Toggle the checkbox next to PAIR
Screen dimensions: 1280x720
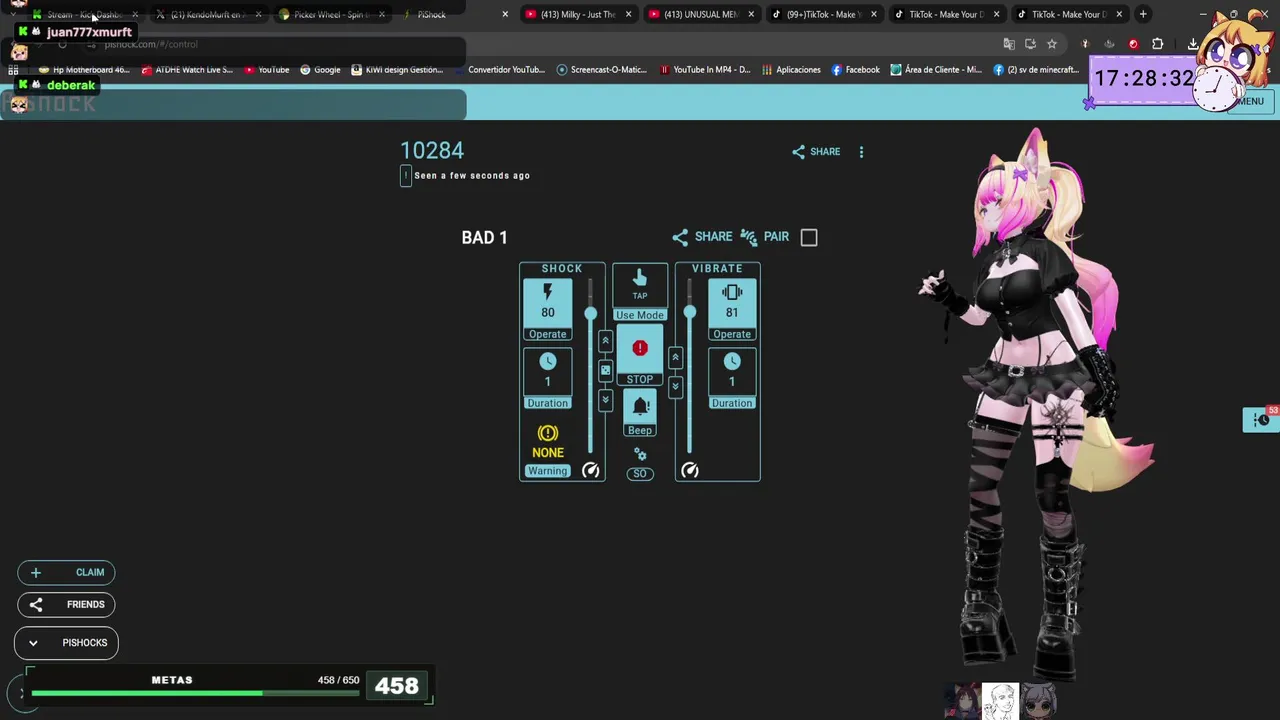[809, 237]
